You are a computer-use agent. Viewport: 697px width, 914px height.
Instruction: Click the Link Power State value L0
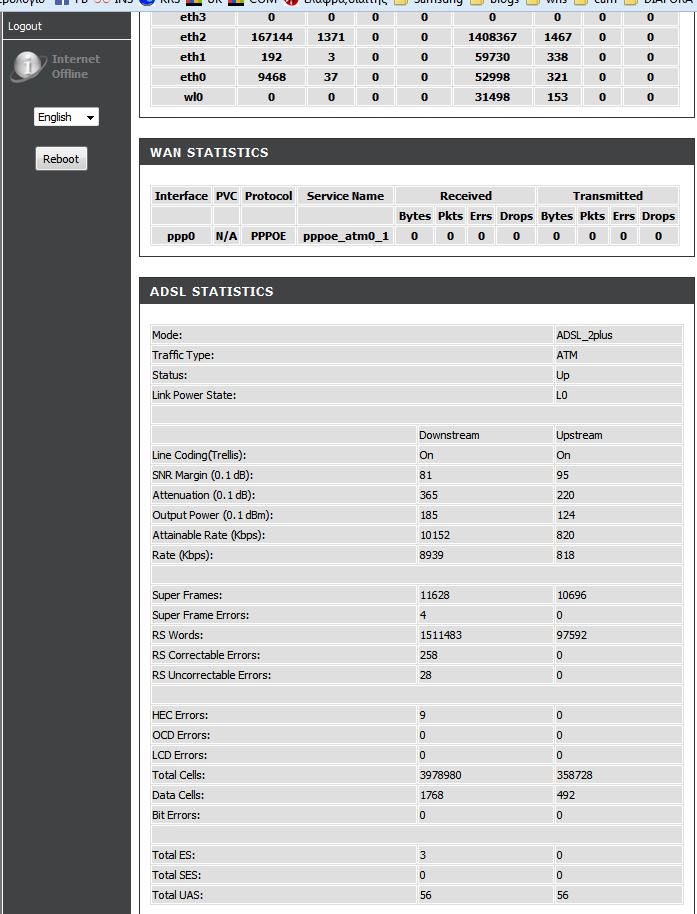pyautogui.click(x=562, y=395)
